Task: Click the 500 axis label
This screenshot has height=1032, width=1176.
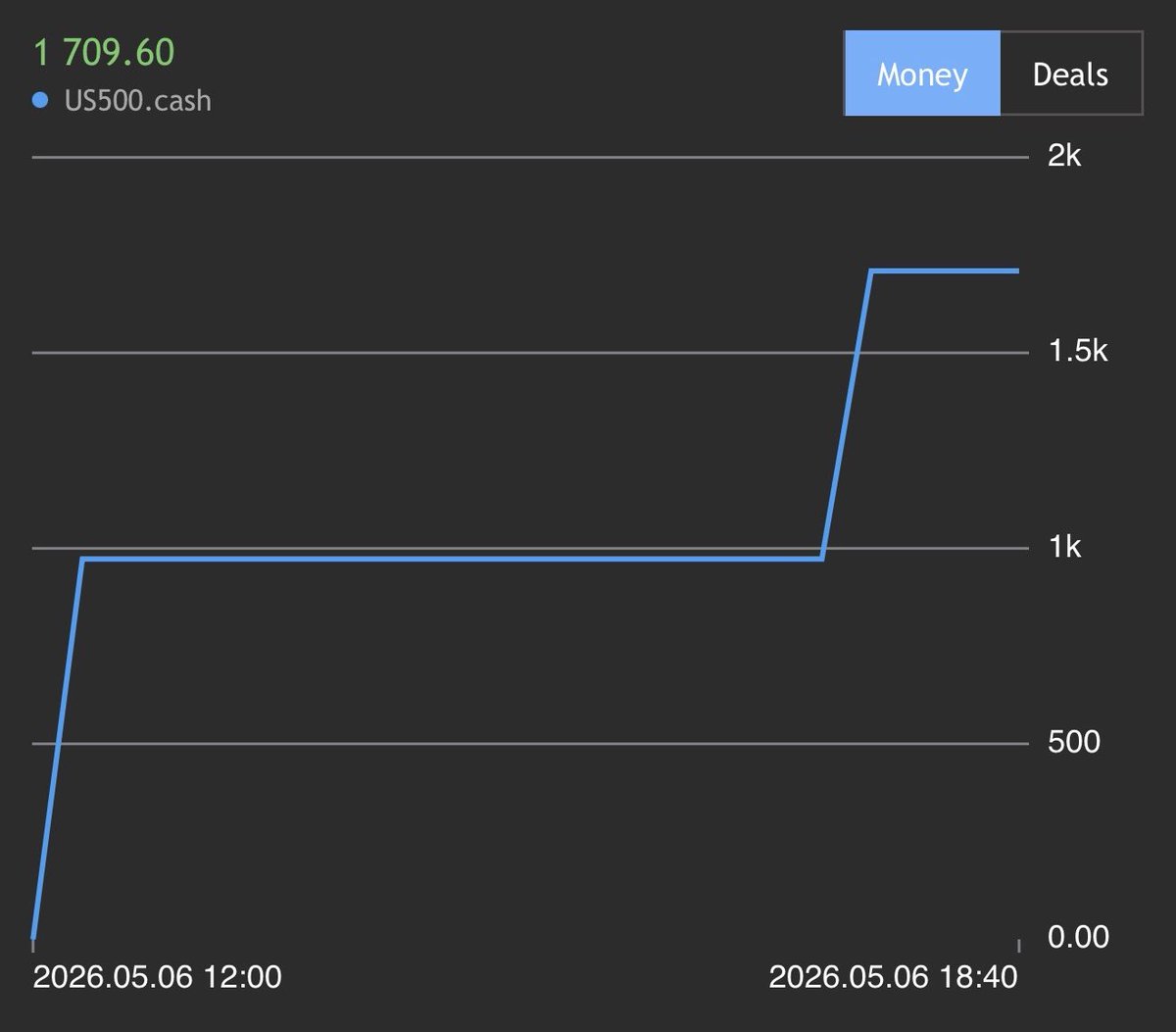Action: [x=1074, y=741]
